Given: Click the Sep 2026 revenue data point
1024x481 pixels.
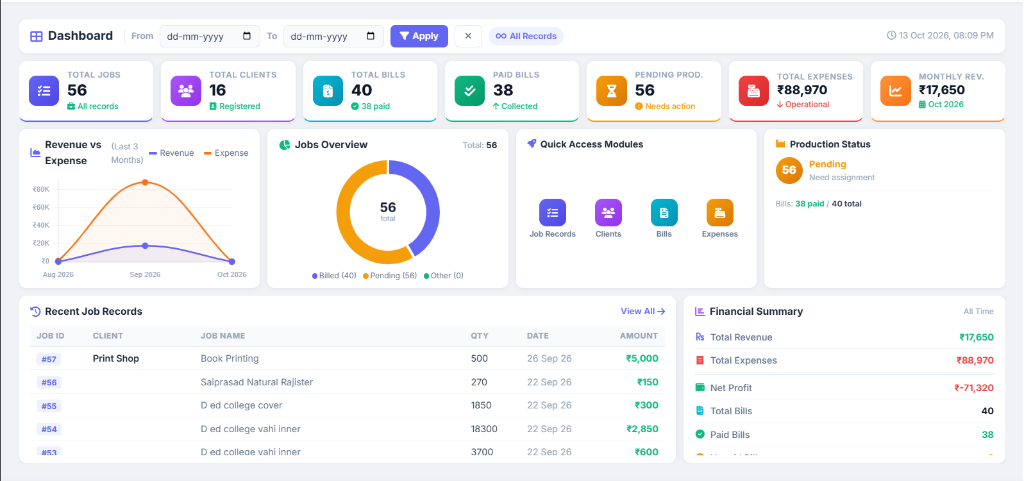Looking at the screenshot, I should 145,245.
